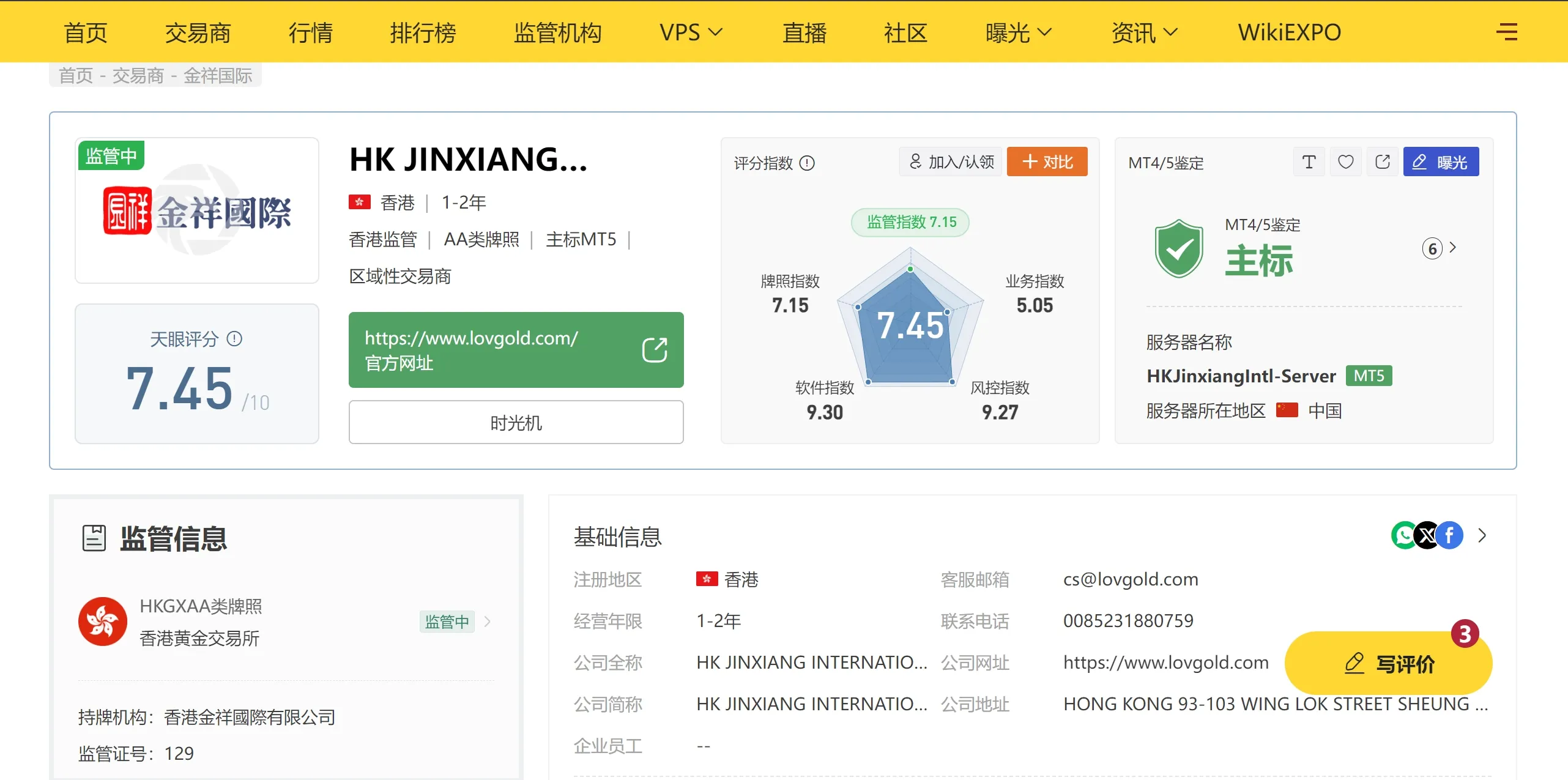Click the 监管指数 7.15 badge

tap(910, 222)
